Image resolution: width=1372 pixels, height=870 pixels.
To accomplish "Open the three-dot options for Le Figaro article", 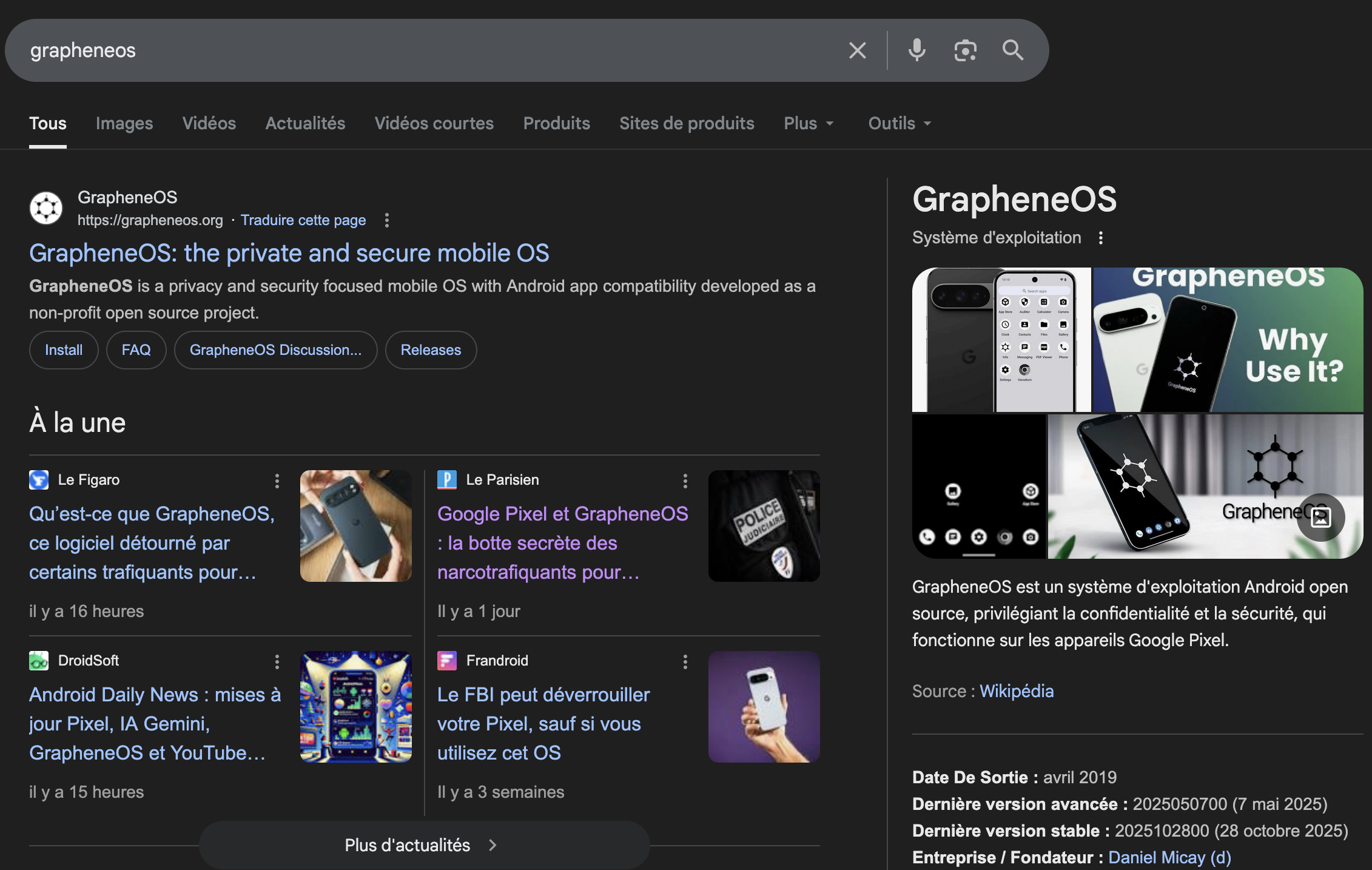I will [x=277, y=481].
